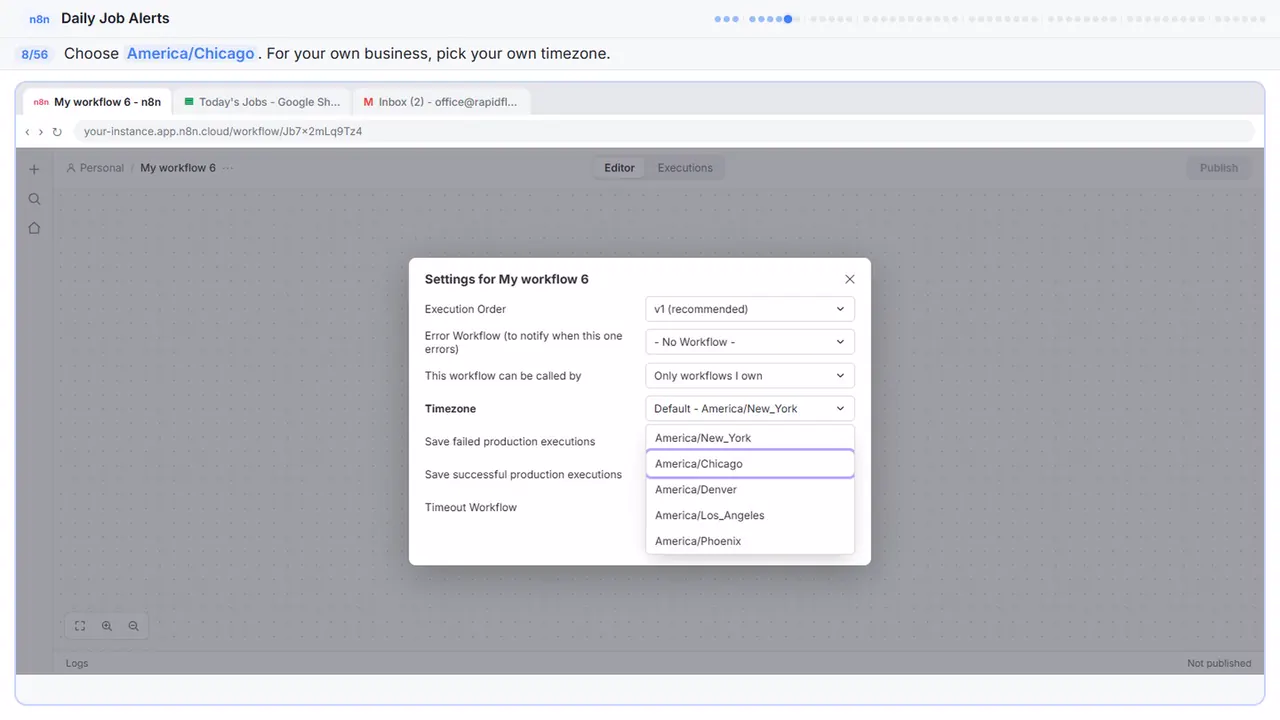Close the workflow settings dialog
This screenshot has height=720, width=1280.
click(850, 280)
